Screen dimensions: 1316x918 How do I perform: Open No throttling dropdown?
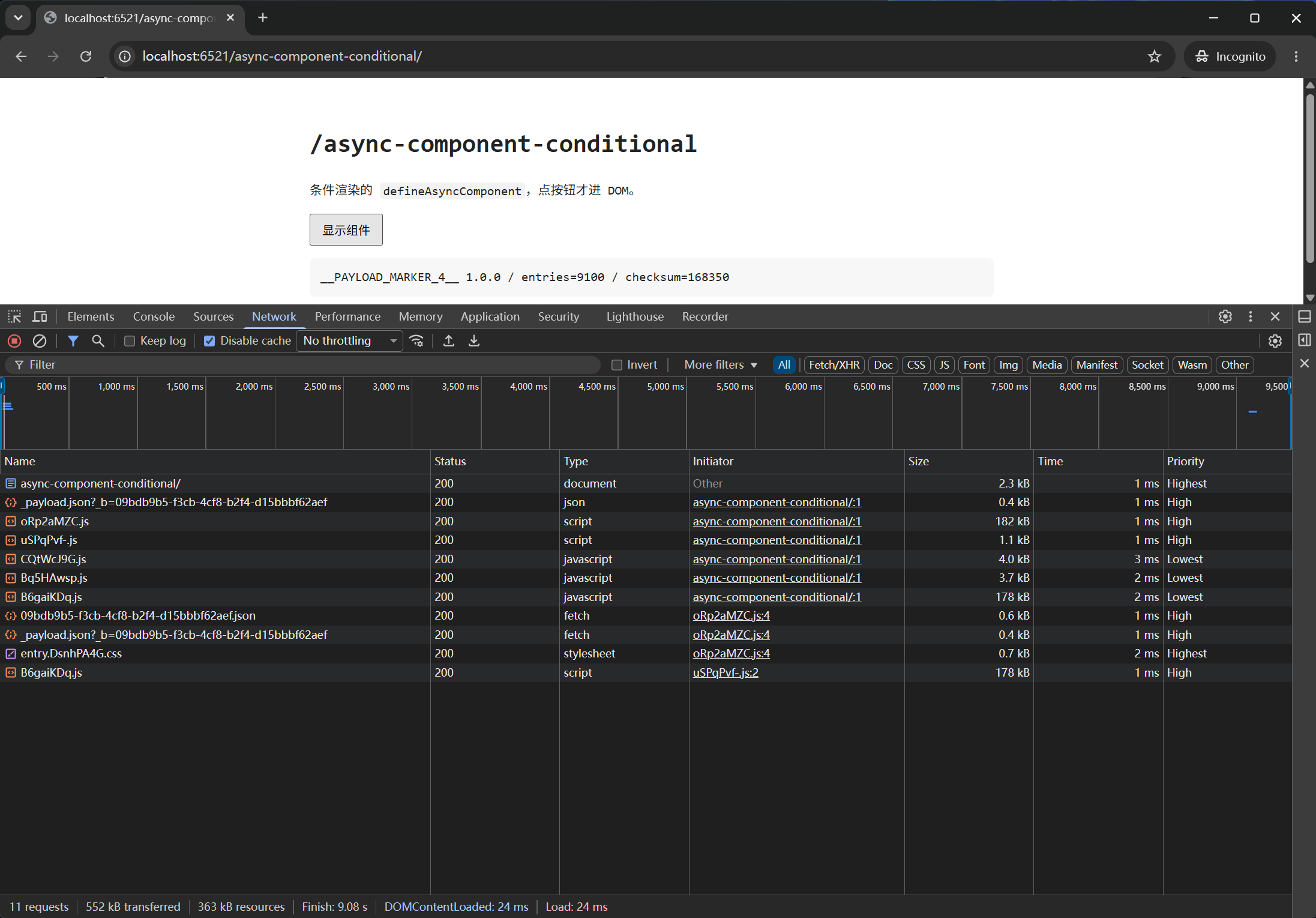(350, 341)
